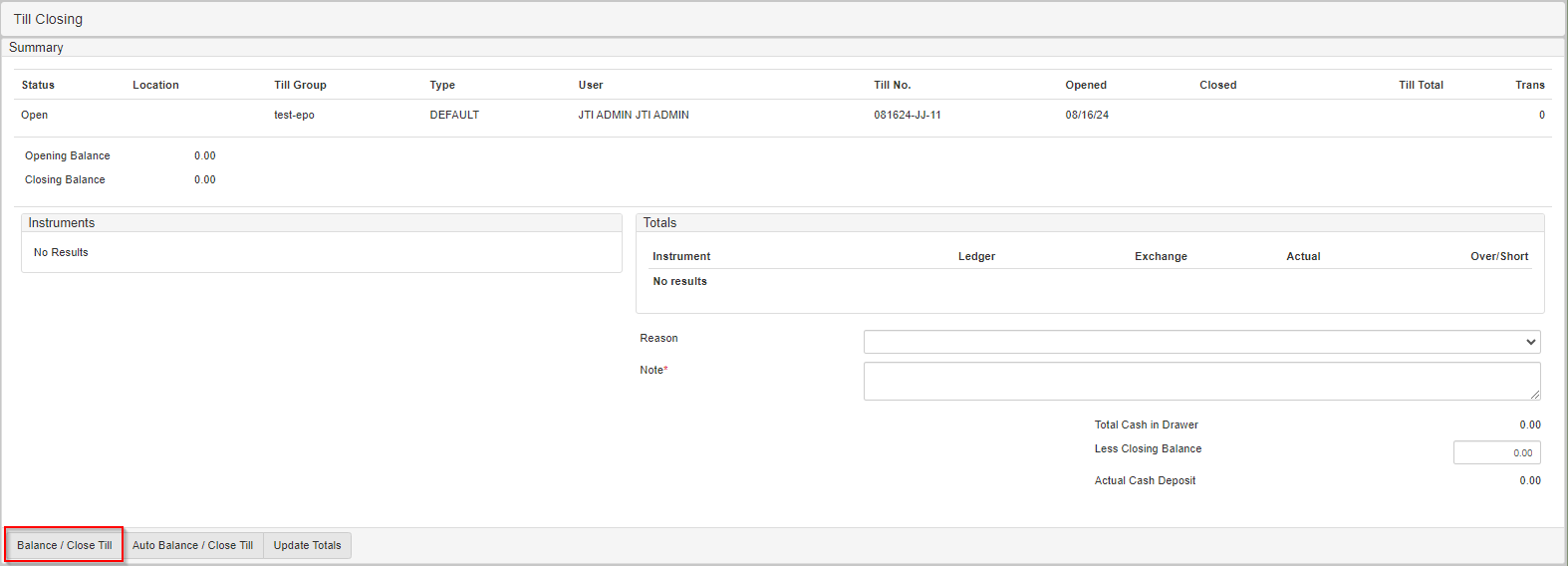Click the Note field resize handle
1568x566 pixels.
1535,395
